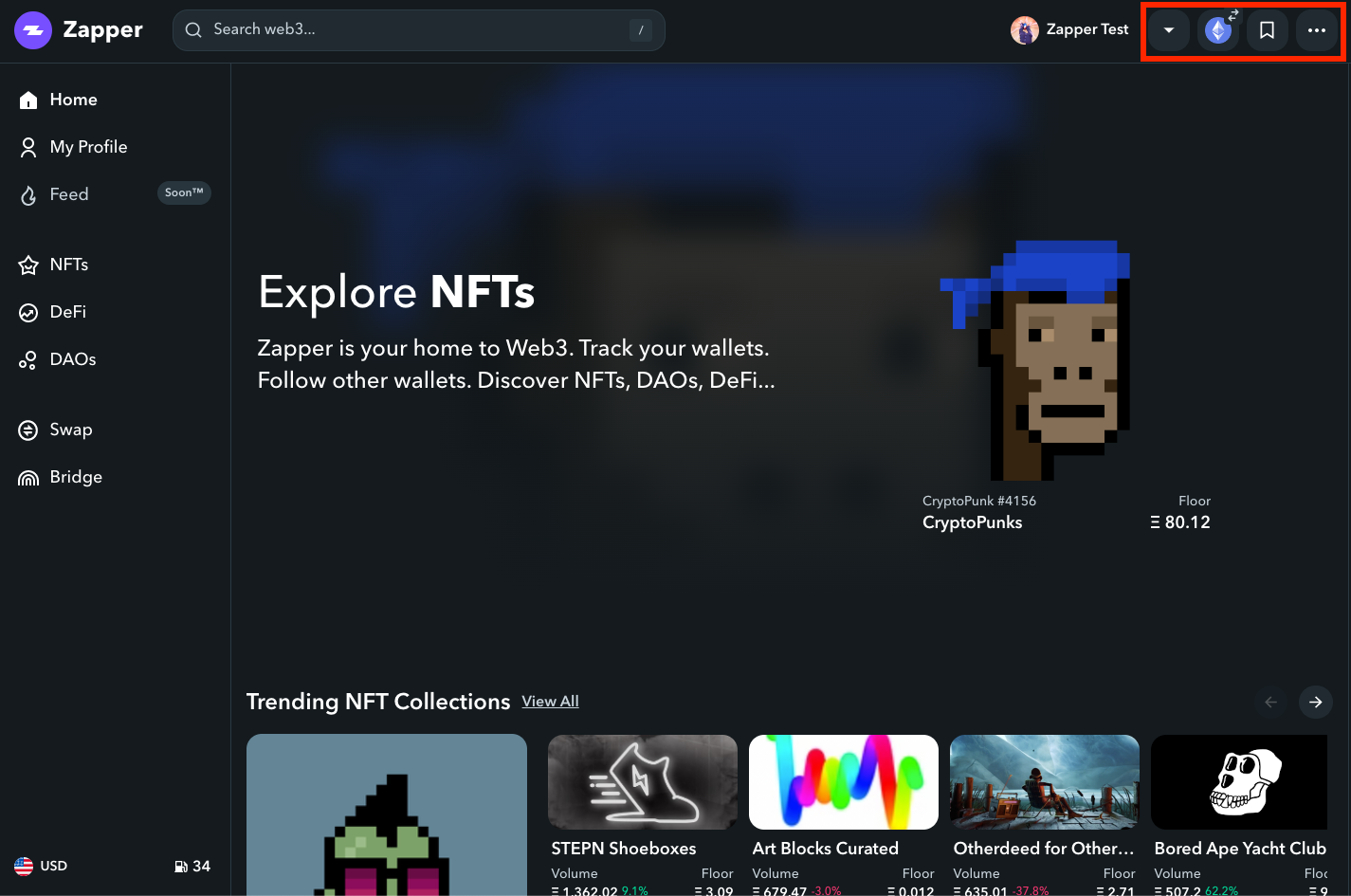Click the slash shortcut badge in search

(641, 30)
